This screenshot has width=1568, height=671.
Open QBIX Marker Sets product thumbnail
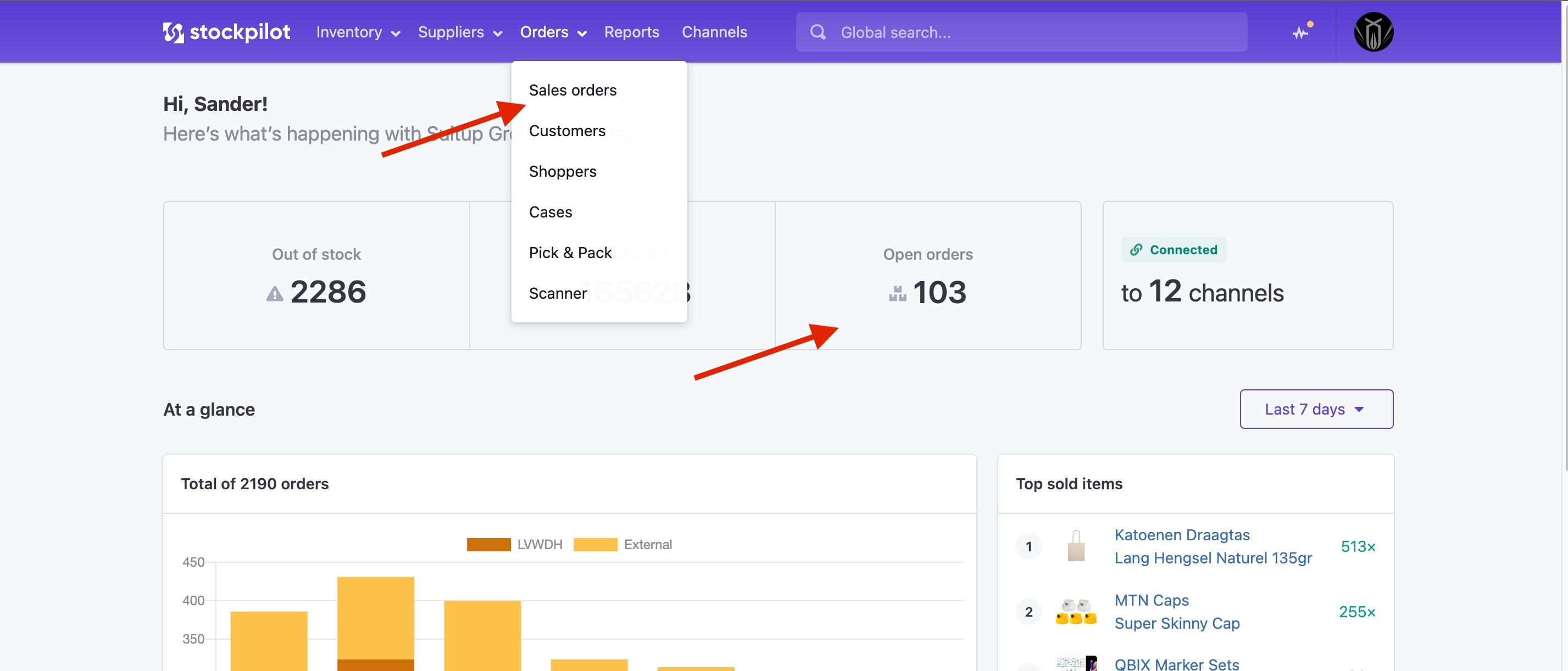click(1076, 663)
